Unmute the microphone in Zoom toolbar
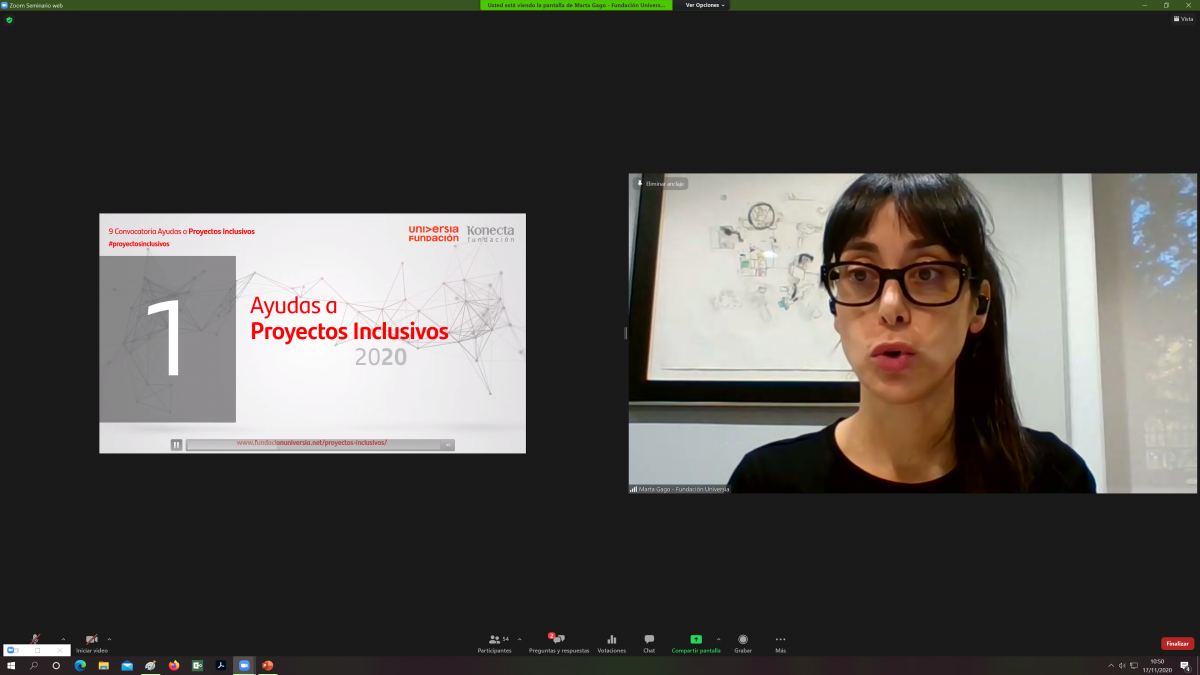Image resolution: width=1200 pixels, height=675 pixels. pyautogui.click(x=36, y=639)
